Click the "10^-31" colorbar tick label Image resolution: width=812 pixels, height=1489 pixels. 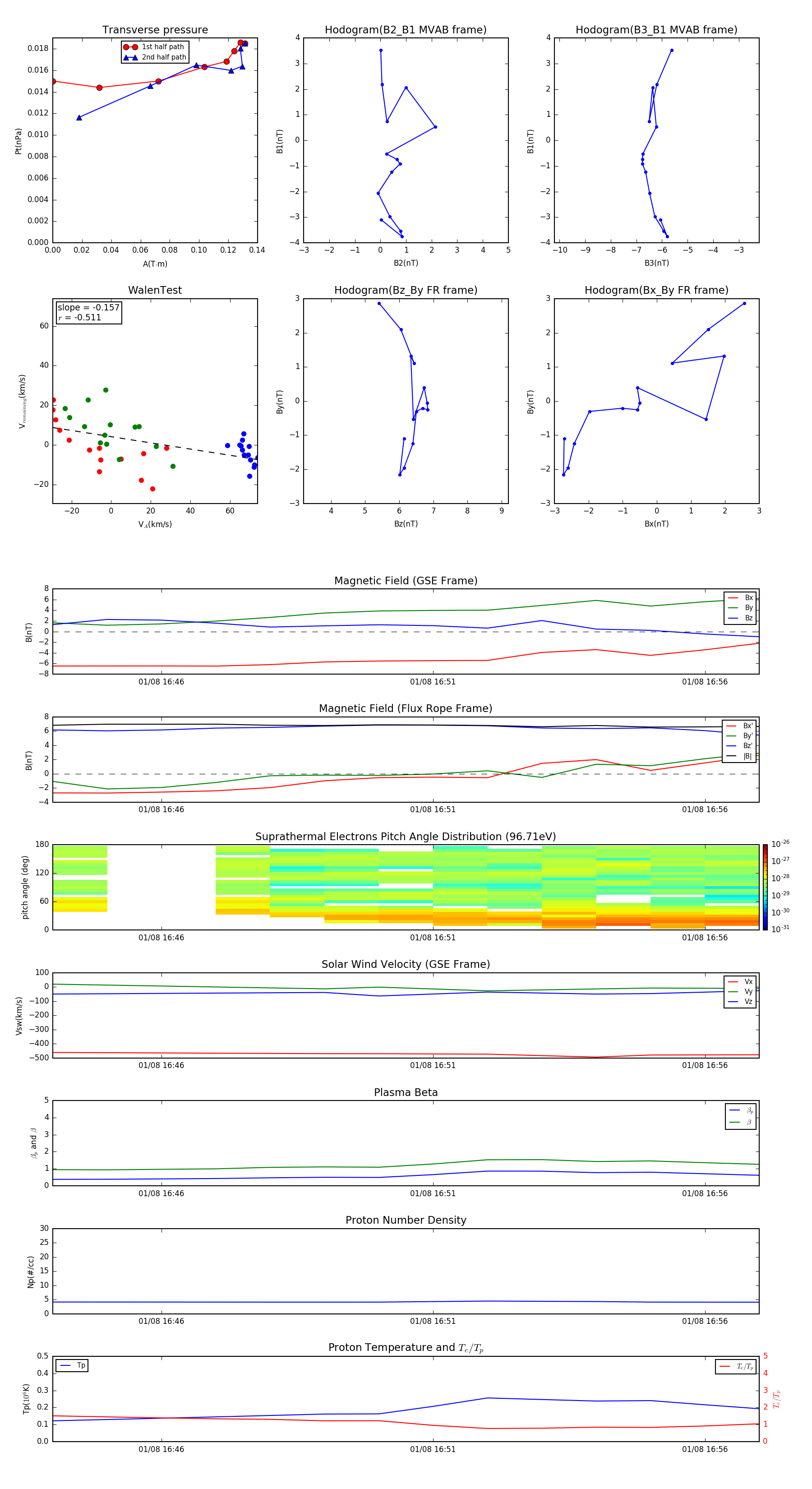(780, 929)
